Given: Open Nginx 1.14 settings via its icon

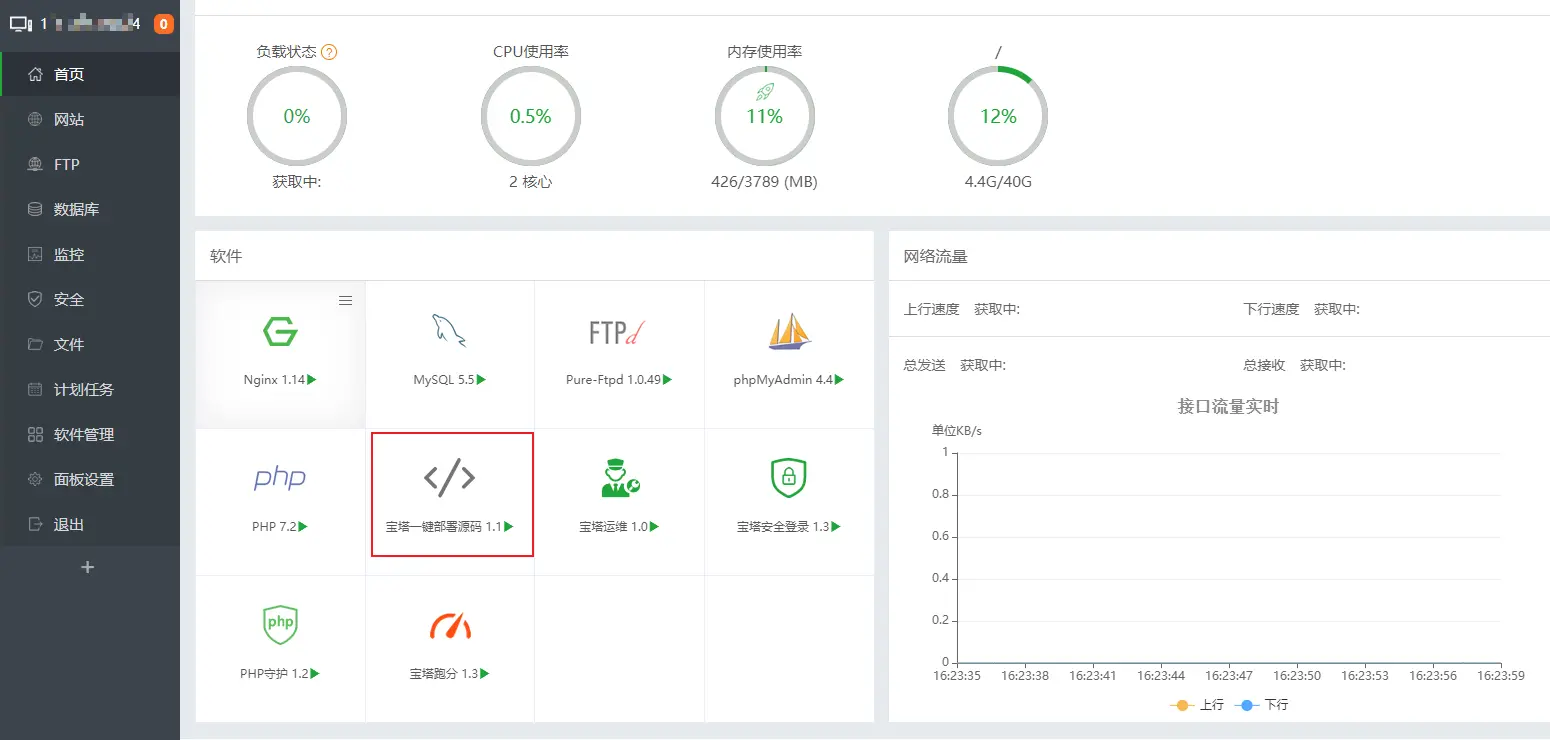Looking at the screenshot, I should (280, 333).
